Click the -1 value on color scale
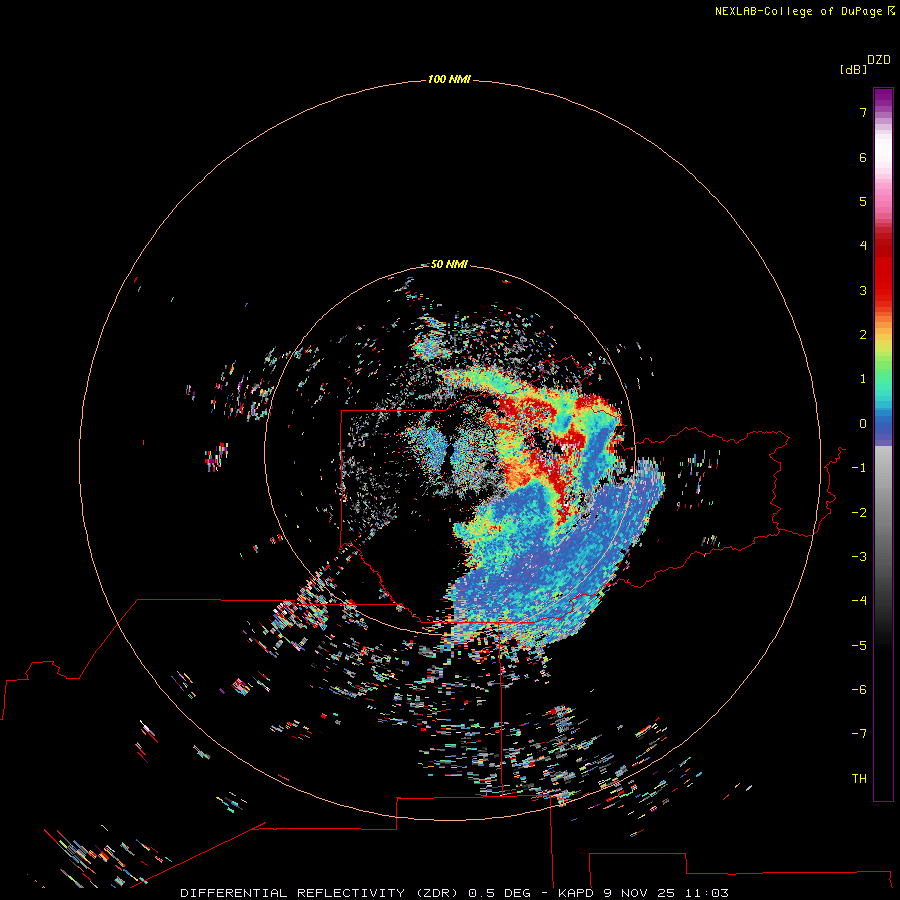 pos(859,468)
